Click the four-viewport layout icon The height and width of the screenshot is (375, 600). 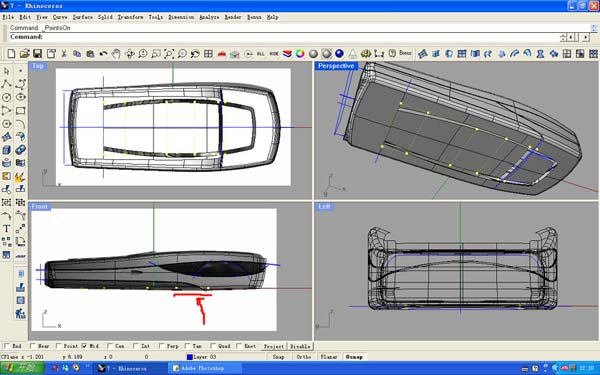point(208,54)
